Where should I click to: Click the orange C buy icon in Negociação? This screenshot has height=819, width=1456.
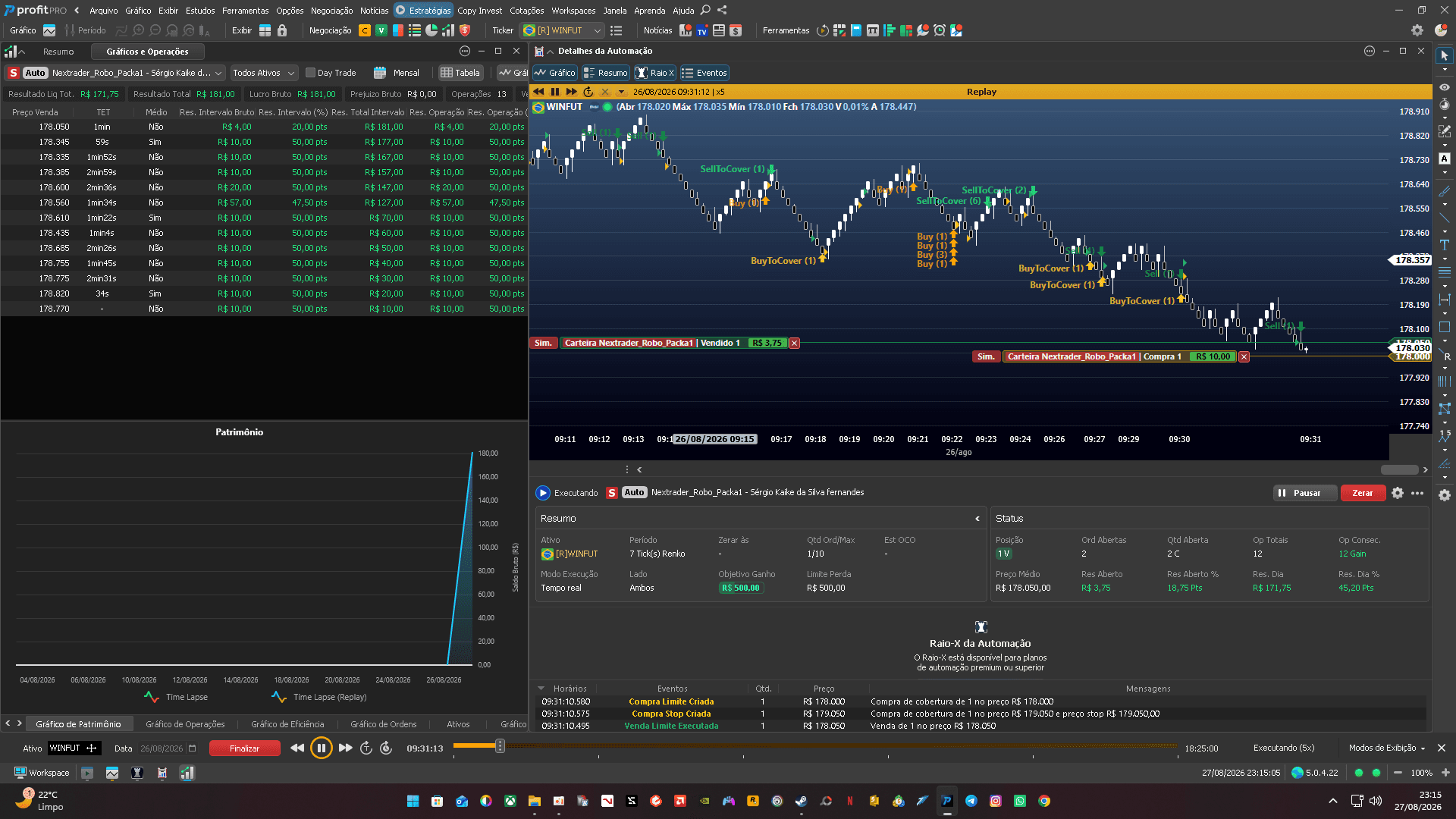click(x=365, y=30)
